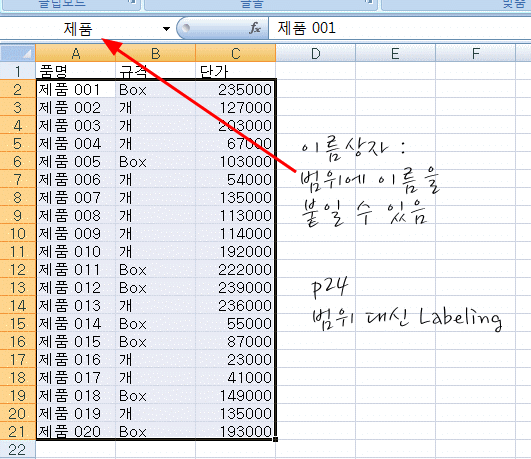
Task: Click cell 제품 010
Action: (x=76, y=251)
